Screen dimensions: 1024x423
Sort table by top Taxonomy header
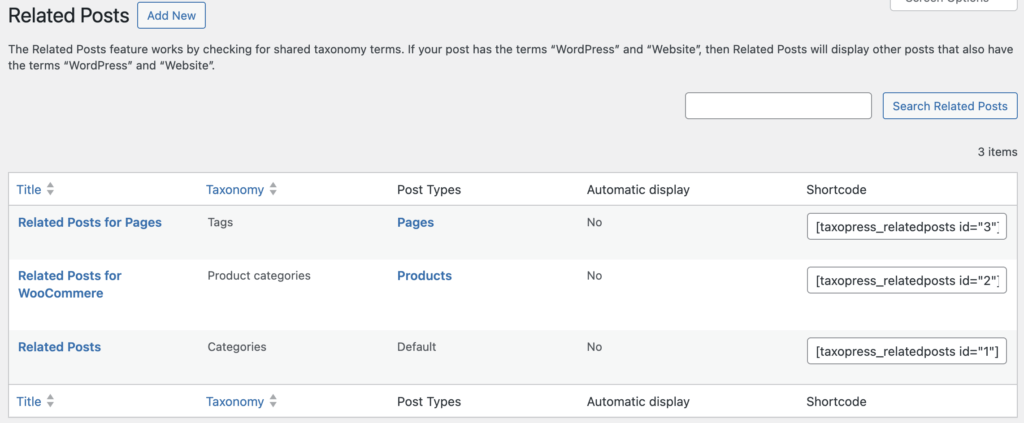(x=235, y=190)
